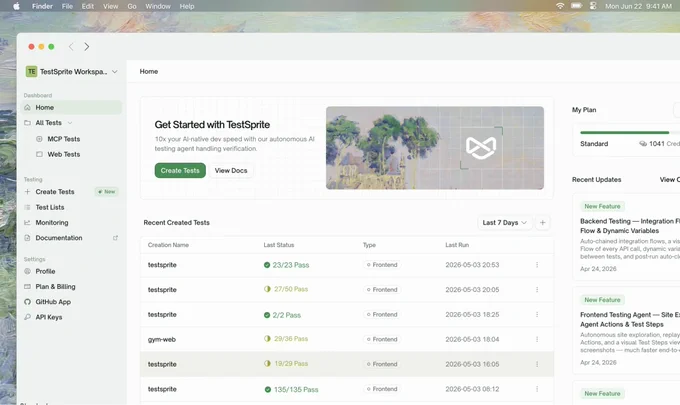Click Frontend tag in gym-web row
Screen dimensions: 680x405
point(382,339)
